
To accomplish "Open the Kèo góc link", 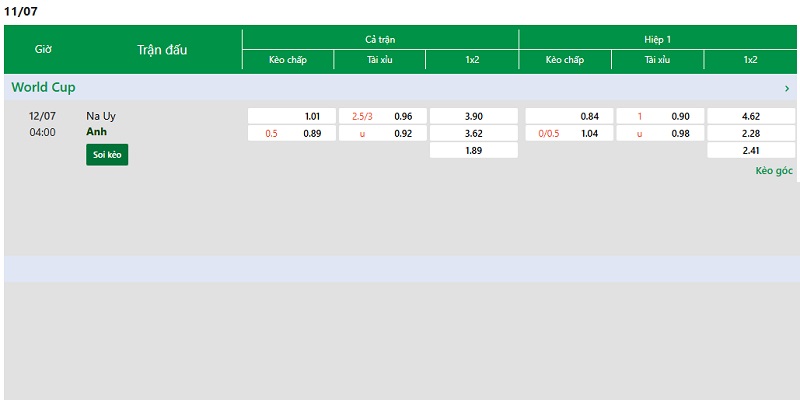I will 774,171.
